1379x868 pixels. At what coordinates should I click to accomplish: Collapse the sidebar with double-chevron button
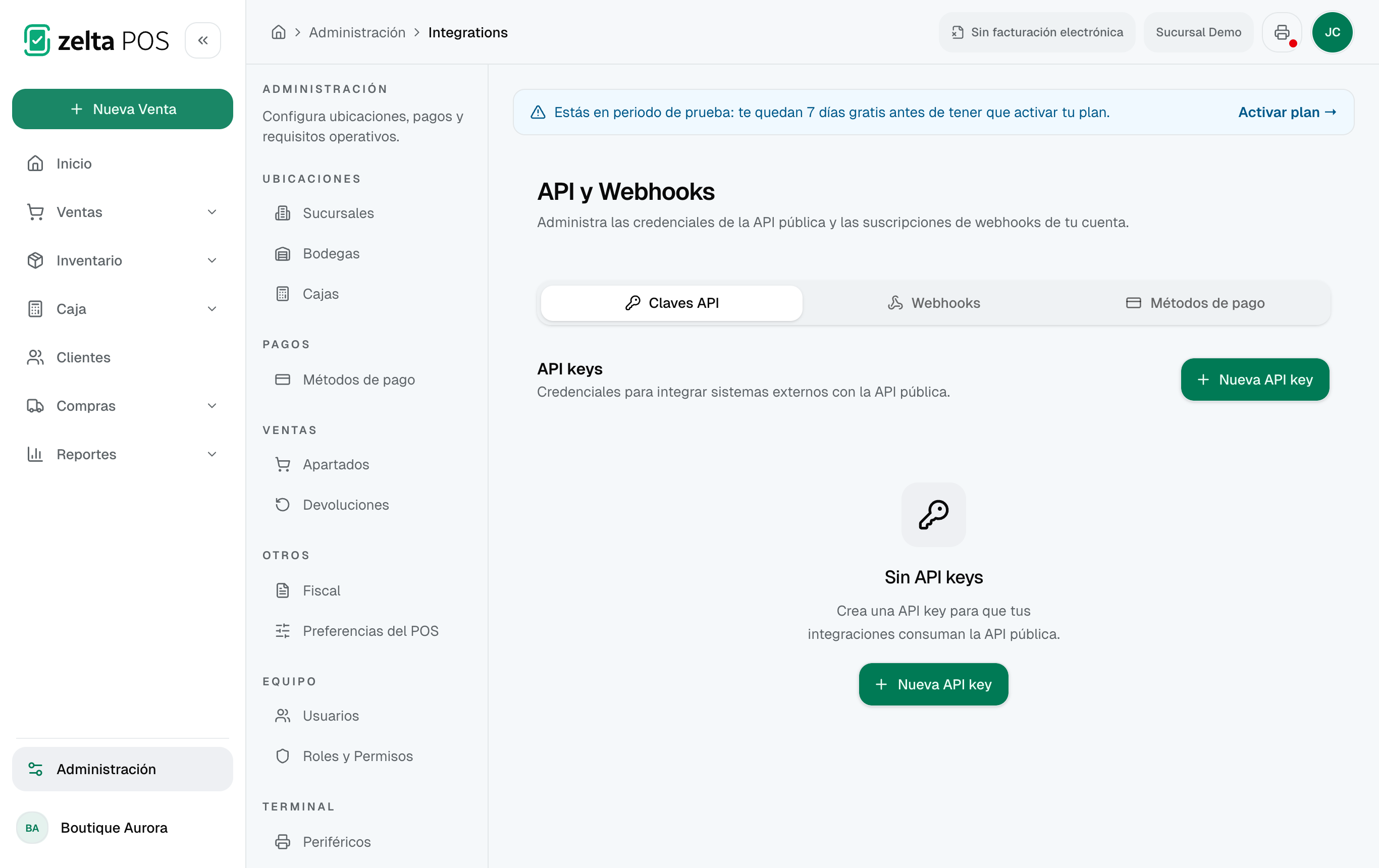[203, 40]
